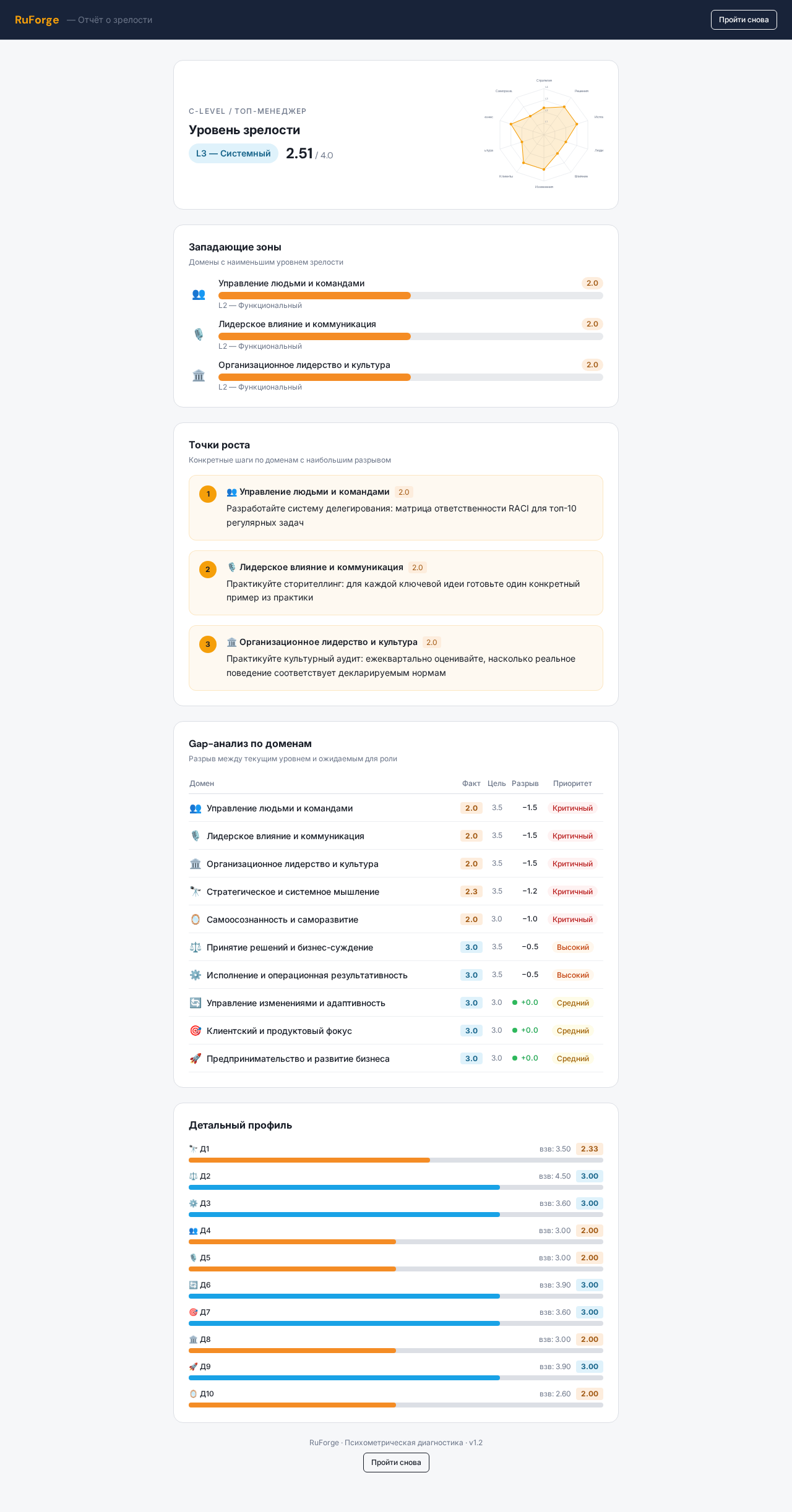Click the footer 'Пройти снова' button
Image resolution: width=792 pixels, height=1512 pixels.
396,1462
